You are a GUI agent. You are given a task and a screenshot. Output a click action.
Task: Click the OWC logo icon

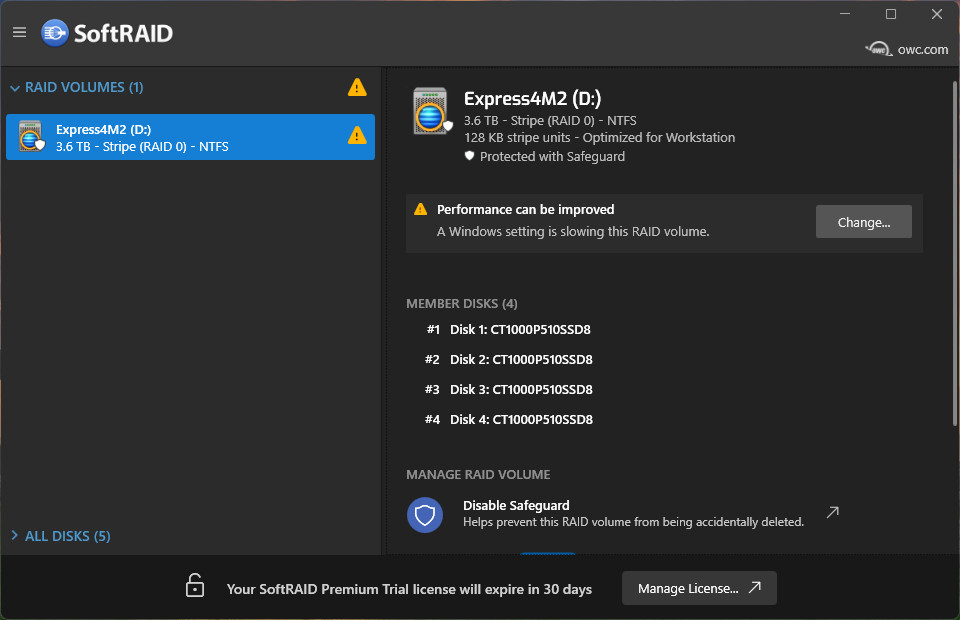pos(879,49)
